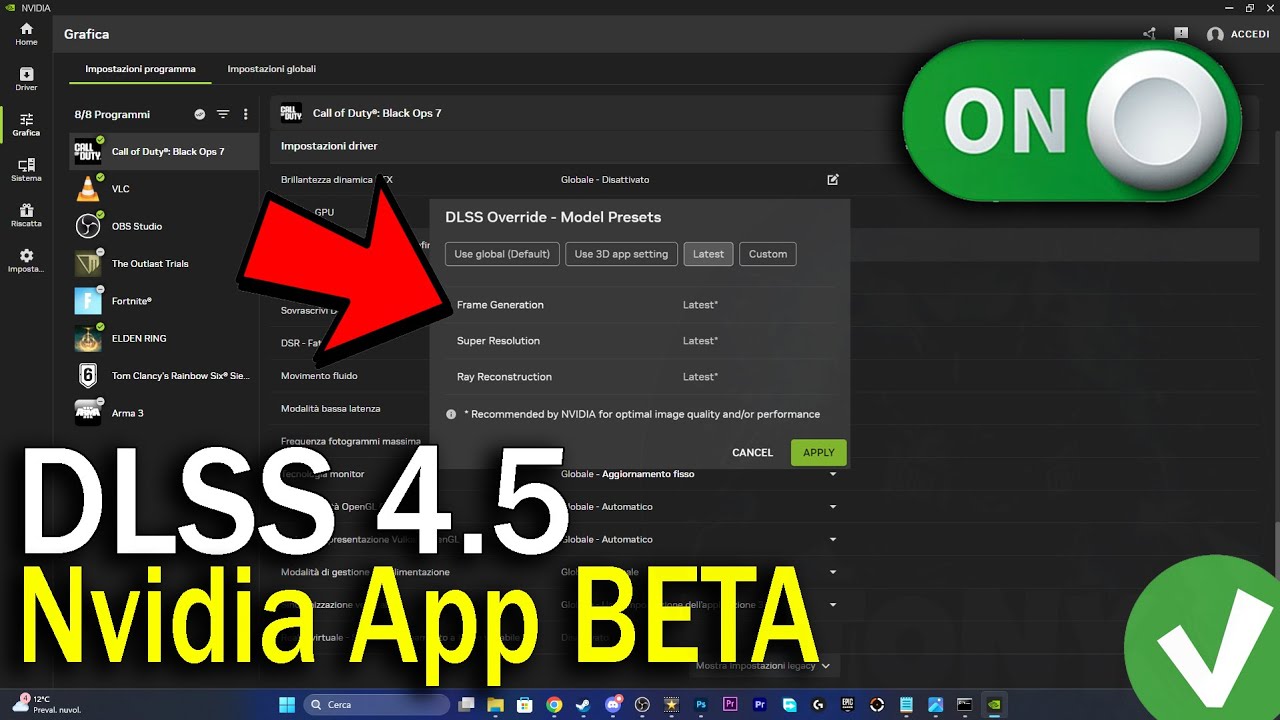Viewport: 1280px width, 720px height.
Task: Open Photoshop from the taskbar
Action: coord(701,704)
